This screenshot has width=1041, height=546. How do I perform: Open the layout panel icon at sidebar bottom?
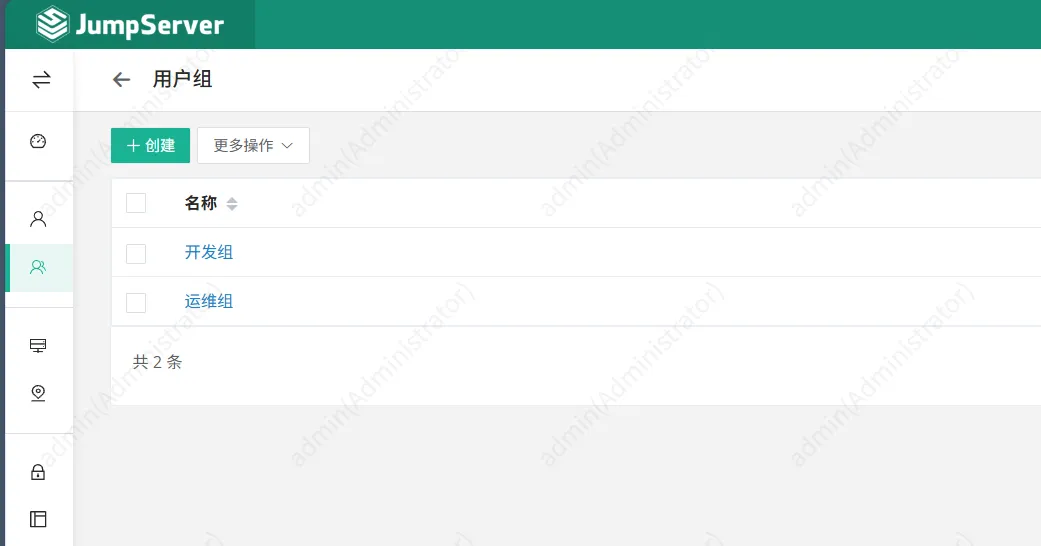(x=38, y=519)
